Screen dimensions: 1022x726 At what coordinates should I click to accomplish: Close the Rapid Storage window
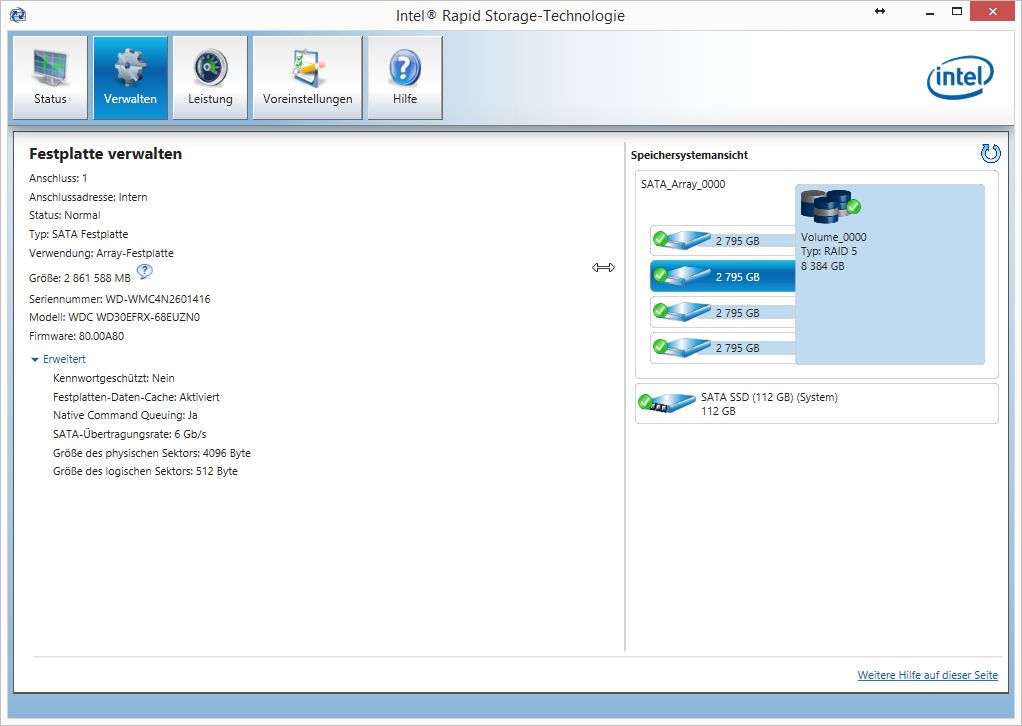coord(992,12)
